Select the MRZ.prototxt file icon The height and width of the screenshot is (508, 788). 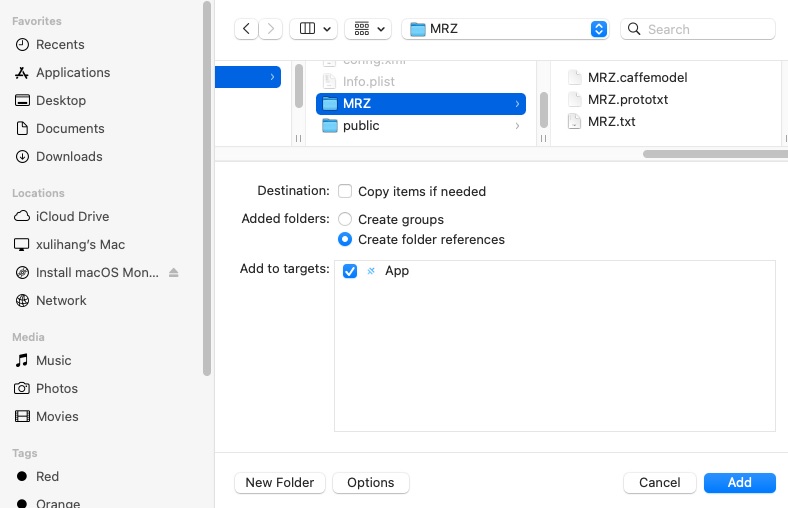(574, 99)
